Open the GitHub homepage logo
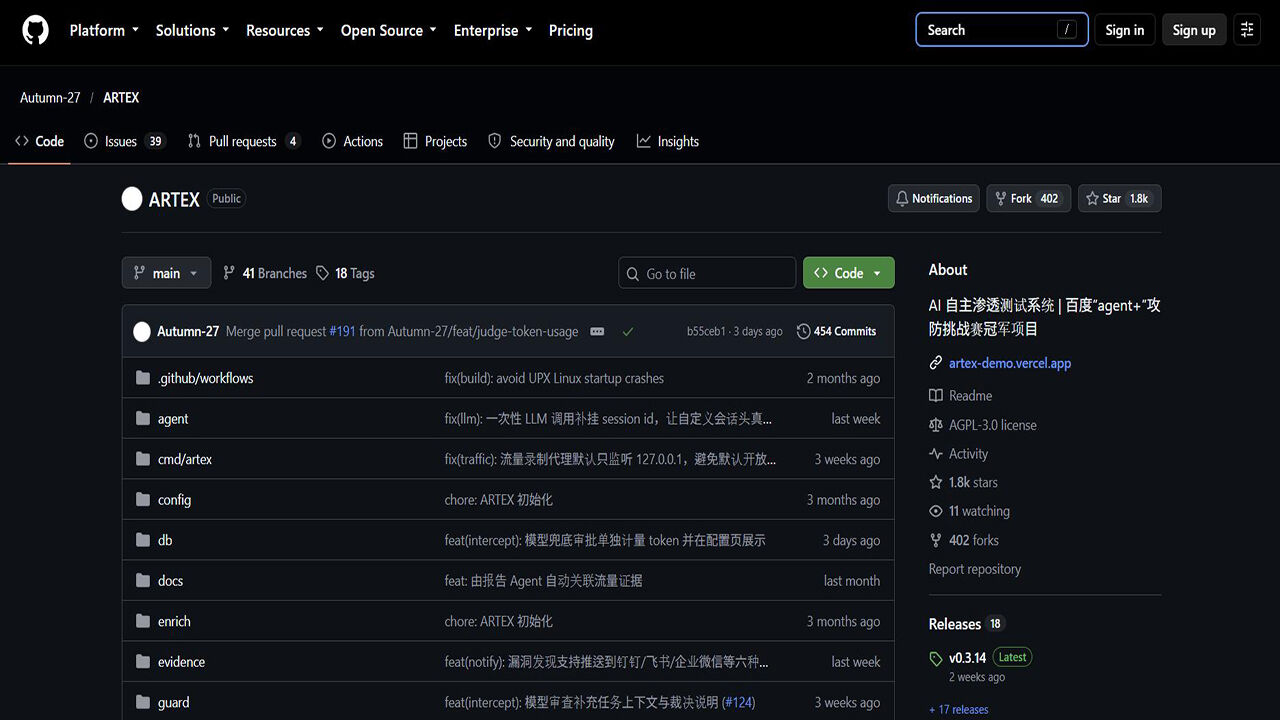1280x720 pixels. tap(35, 30)
